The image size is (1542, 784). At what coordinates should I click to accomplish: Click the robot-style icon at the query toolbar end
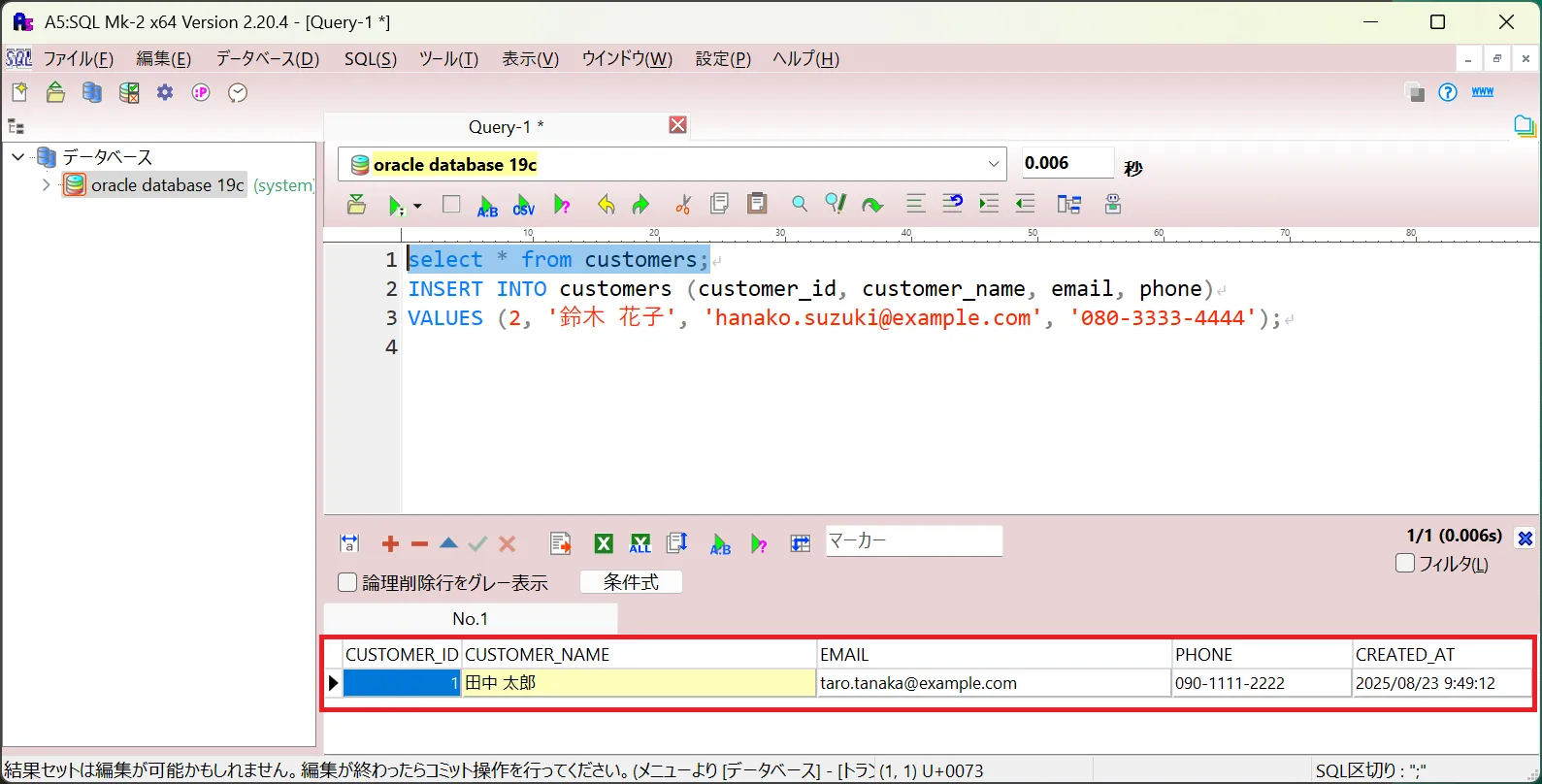(1112, 204)
